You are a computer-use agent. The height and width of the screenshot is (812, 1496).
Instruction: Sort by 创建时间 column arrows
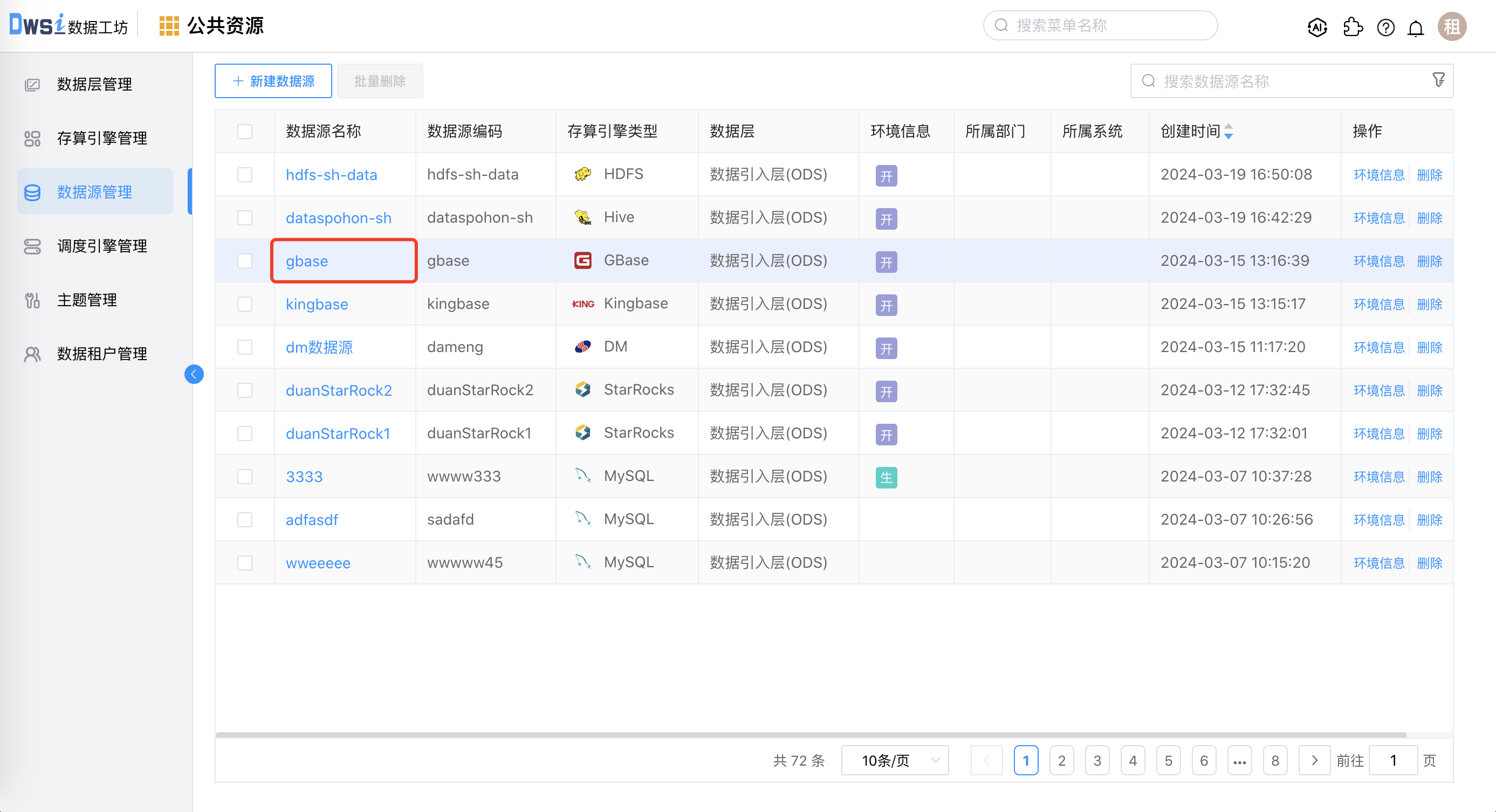click(1229, 132)
